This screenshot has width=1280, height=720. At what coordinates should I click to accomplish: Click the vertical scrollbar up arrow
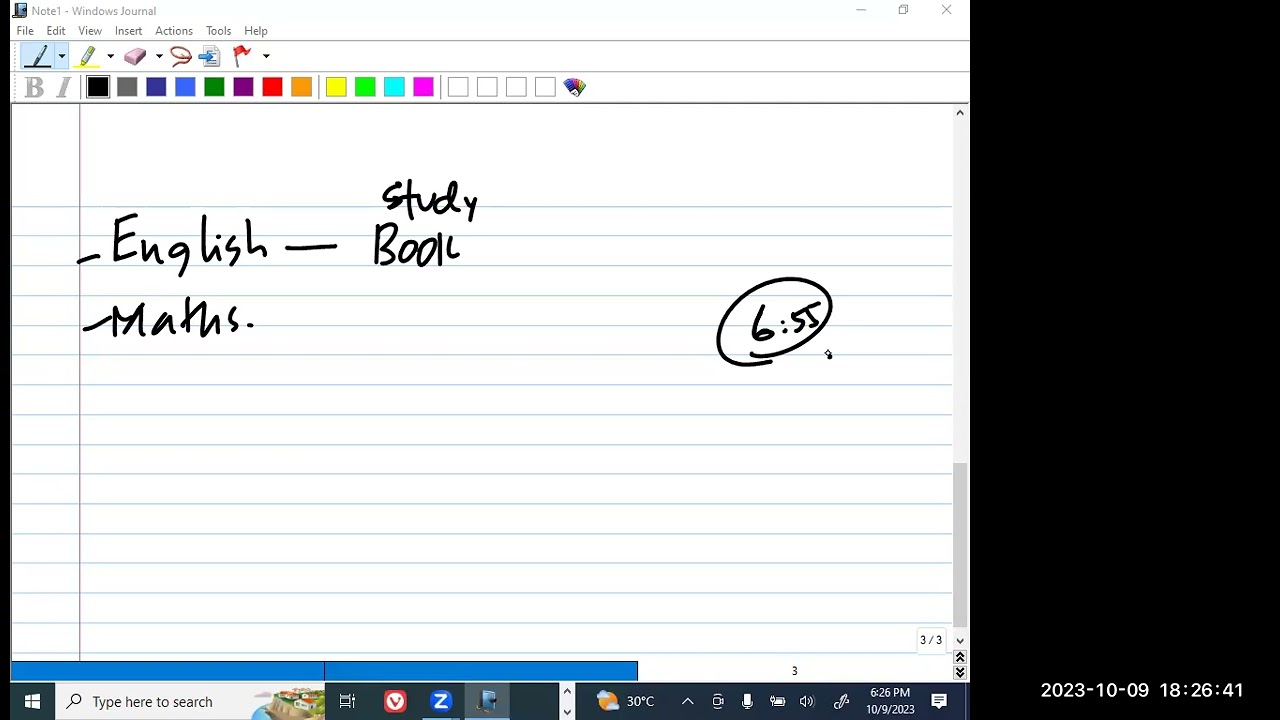click(960, 112)
